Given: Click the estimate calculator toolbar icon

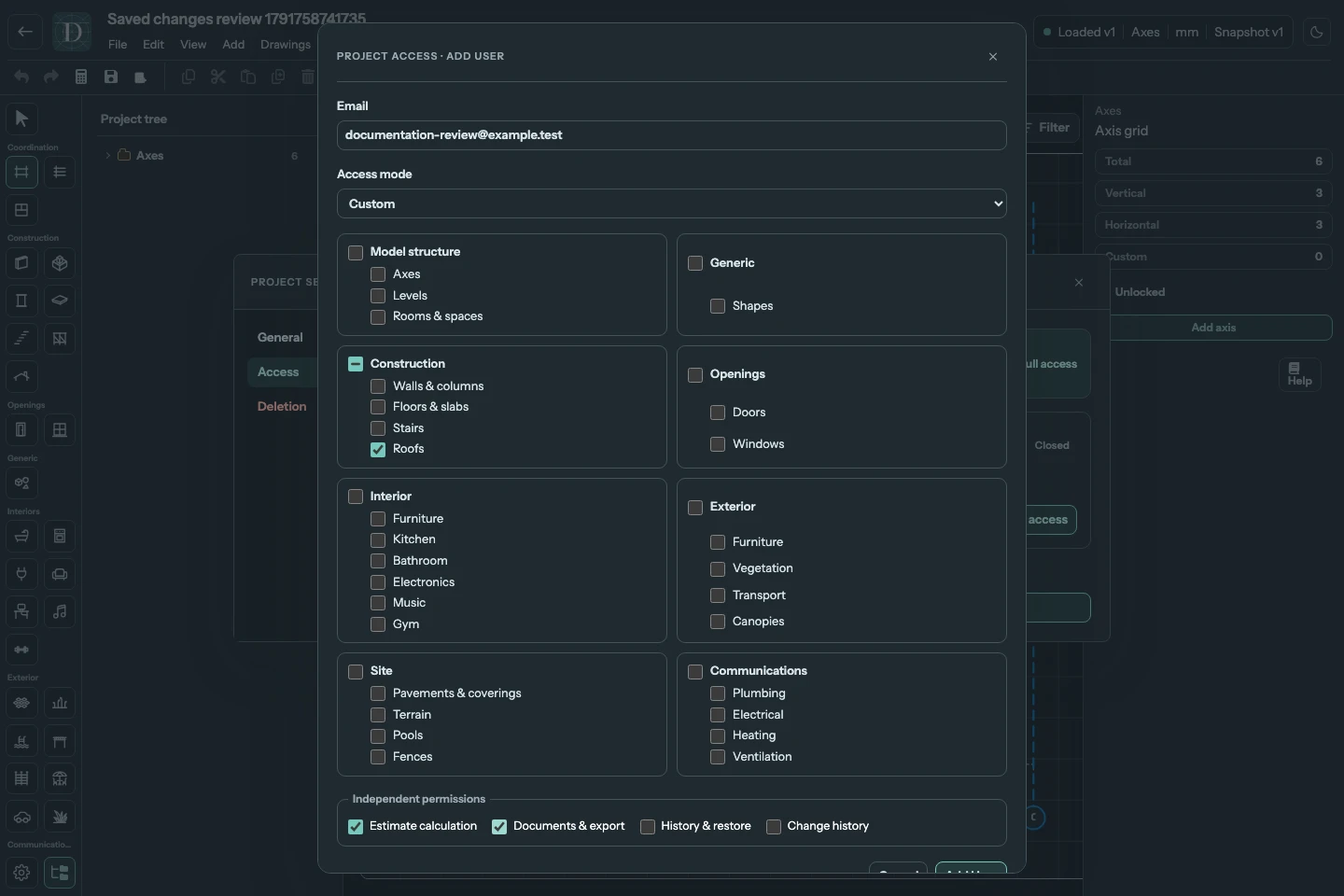Looking at the screenshot, I should click(81, 77).
